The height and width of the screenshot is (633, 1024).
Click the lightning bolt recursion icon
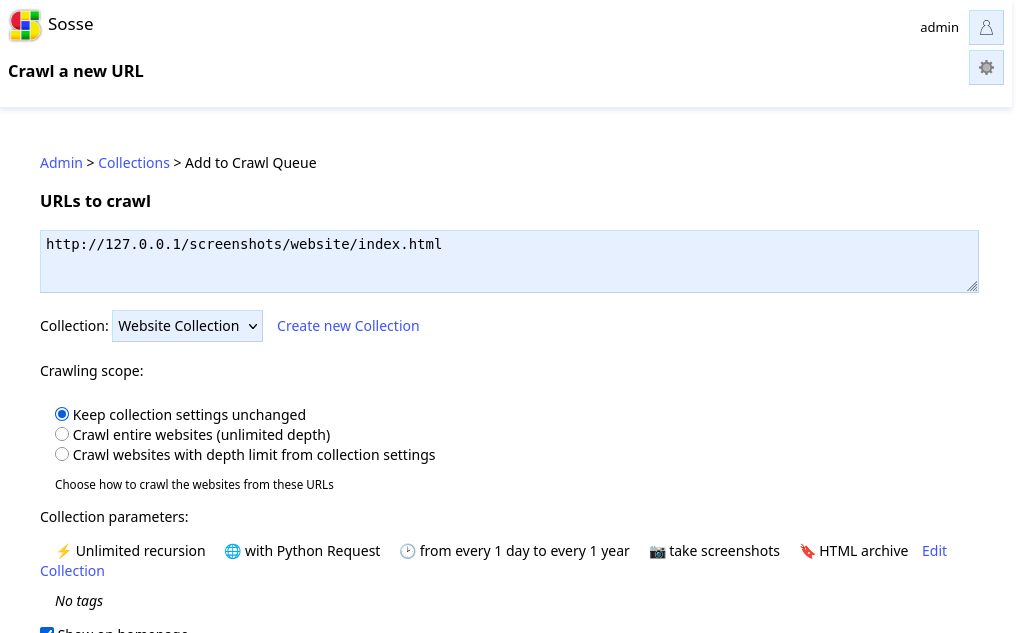tap(63, 551)
